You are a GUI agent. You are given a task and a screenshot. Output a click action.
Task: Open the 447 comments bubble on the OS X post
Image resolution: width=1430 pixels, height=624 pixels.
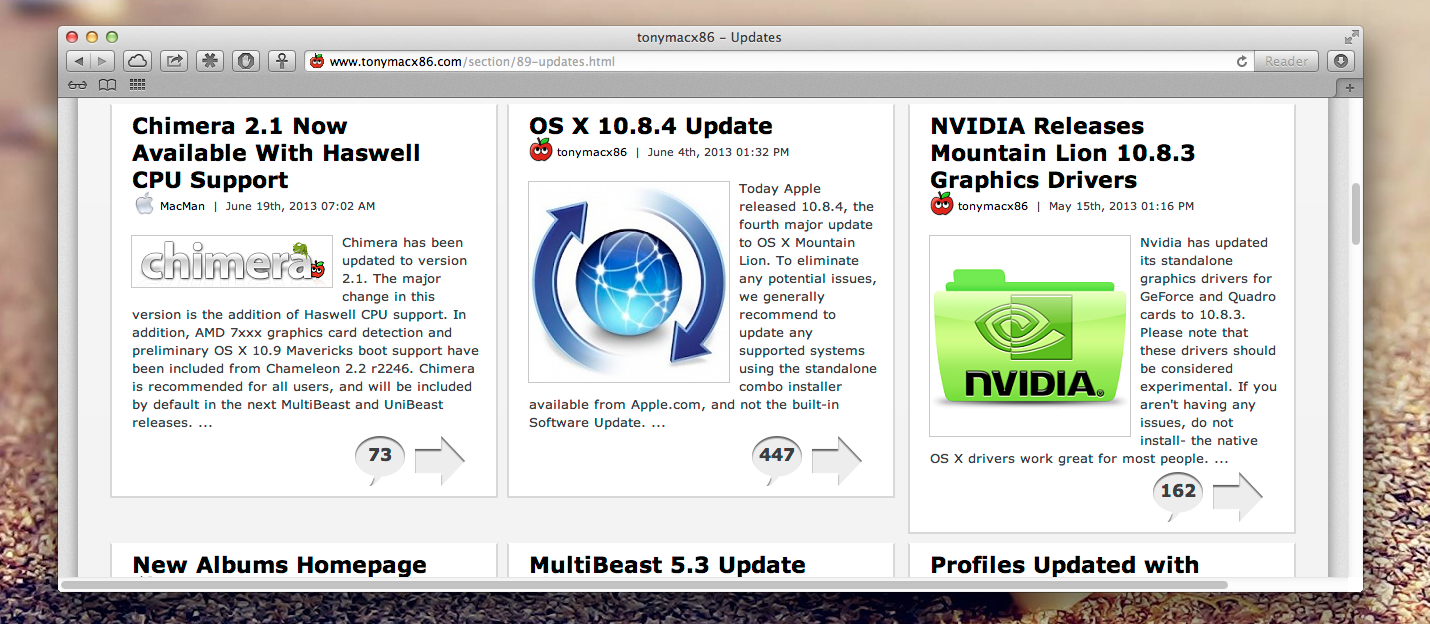tap(777, 459)
